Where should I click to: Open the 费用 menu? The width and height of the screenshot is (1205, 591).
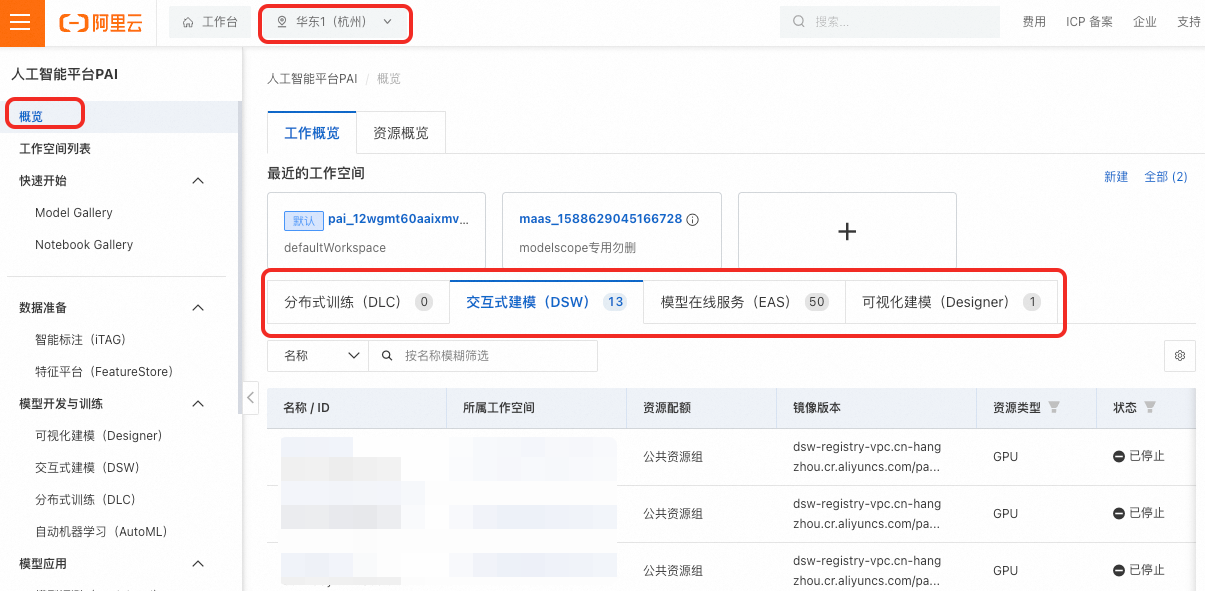1034,22
